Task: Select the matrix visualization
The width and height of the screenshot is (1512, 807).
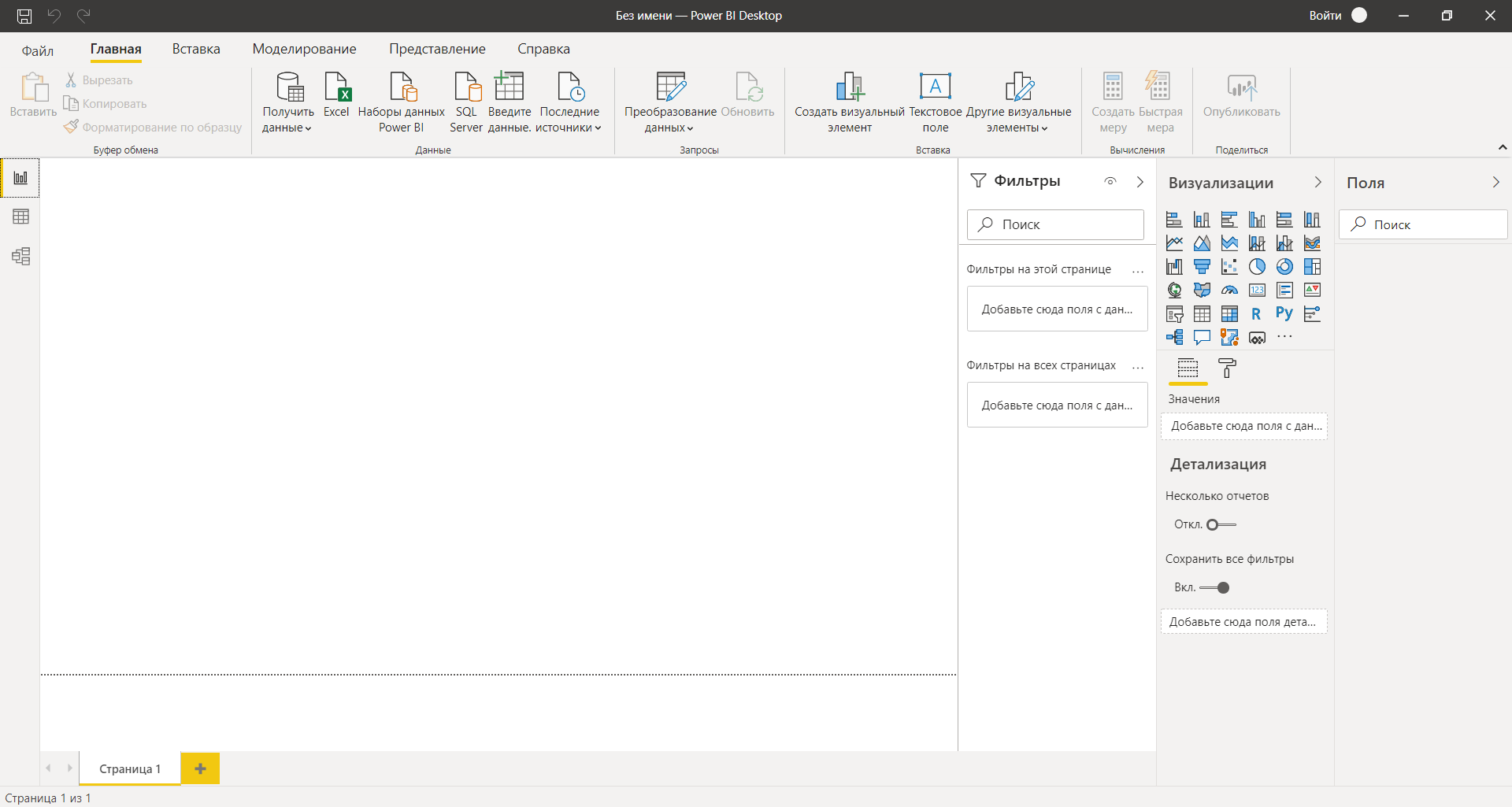Action: 1229,314
